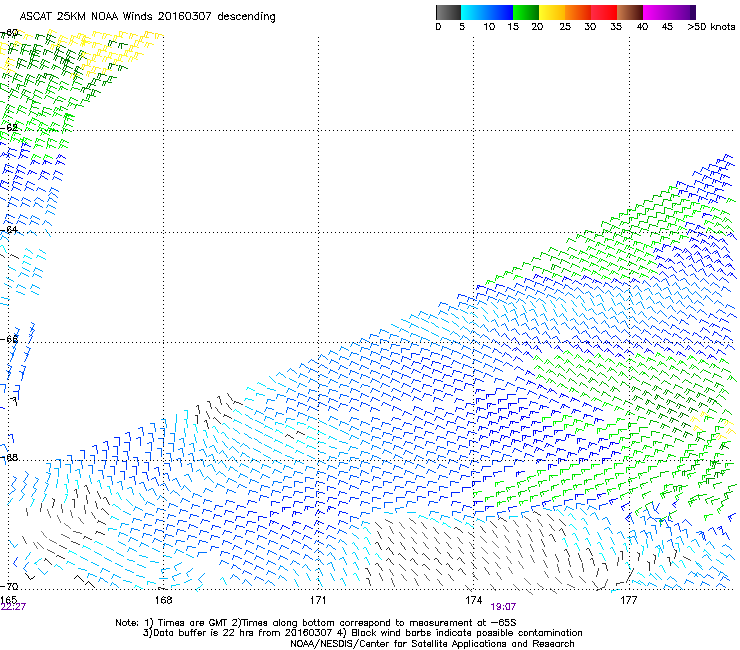
Task: Click the legend number 25
Action: tap(565, 27)
